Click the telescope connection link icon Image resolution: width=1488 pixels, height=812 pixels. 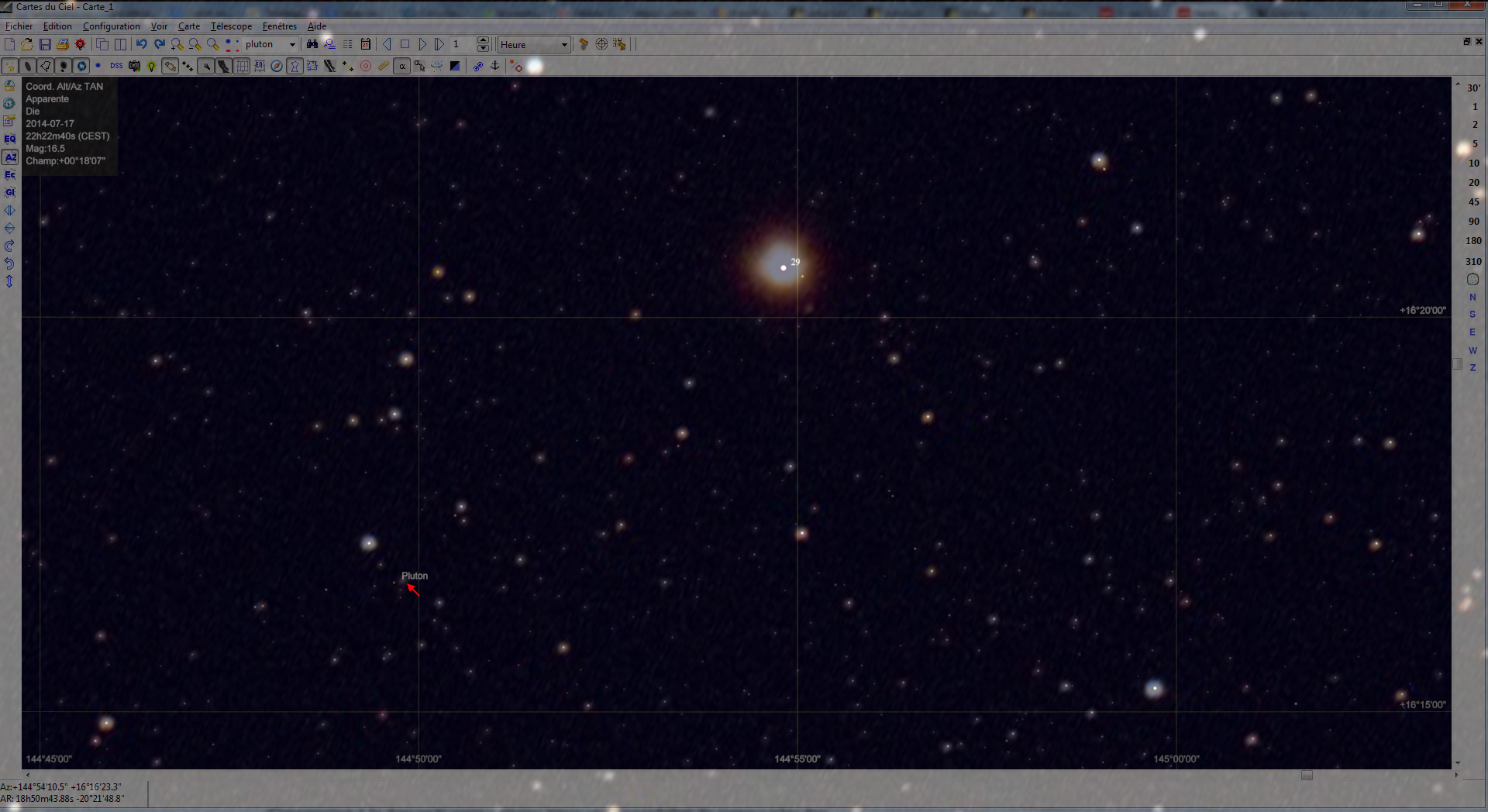[478, 66]
